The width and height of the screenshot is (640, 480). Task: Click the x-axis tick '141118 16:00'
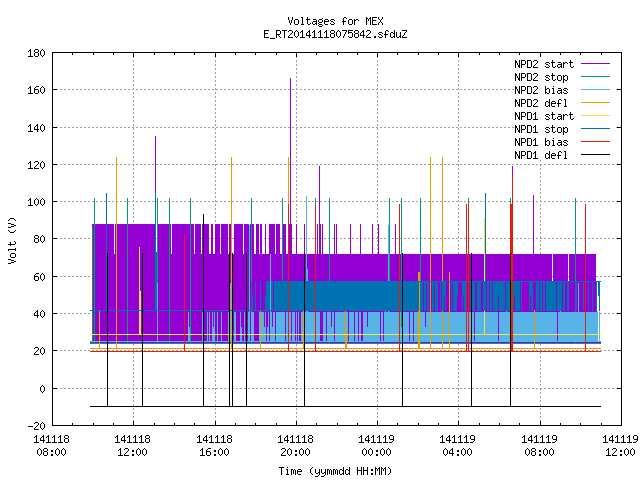(214, 446)
